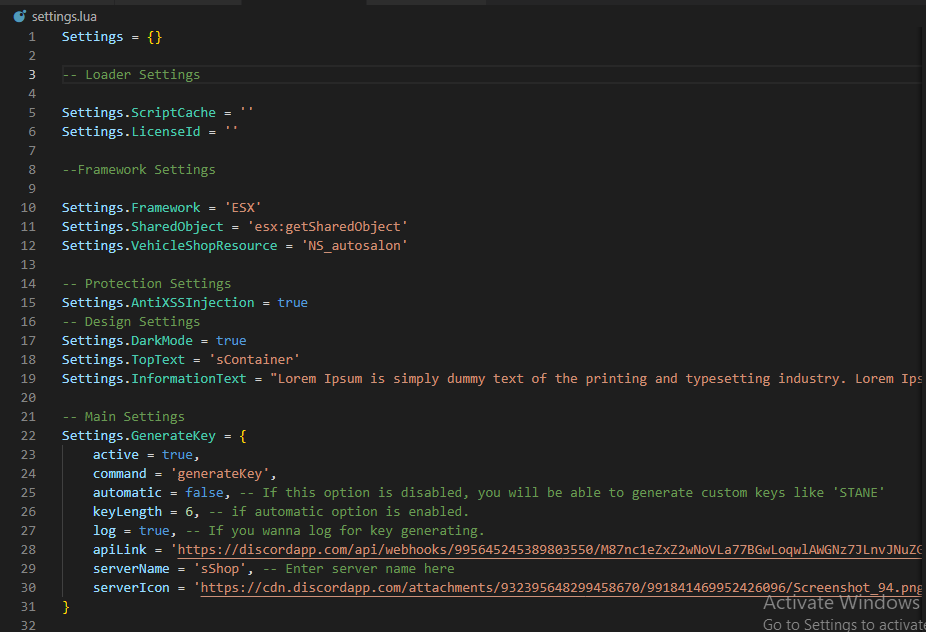Click the false value after automatic
Screen dimensions: 926x632
point(204,492)
